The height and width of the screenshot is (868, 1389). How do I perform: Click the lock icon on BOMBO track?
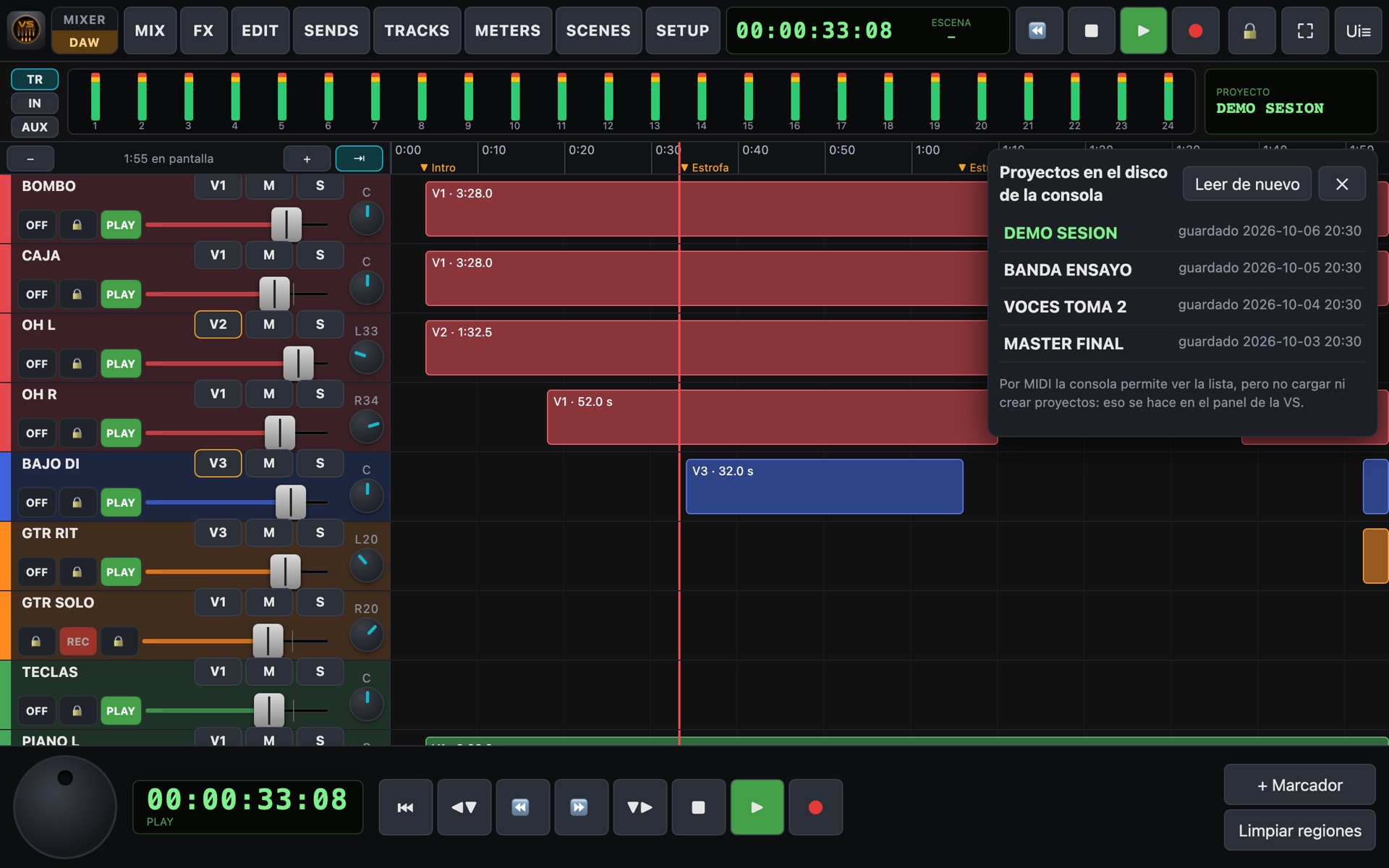[x=77, y=225]
